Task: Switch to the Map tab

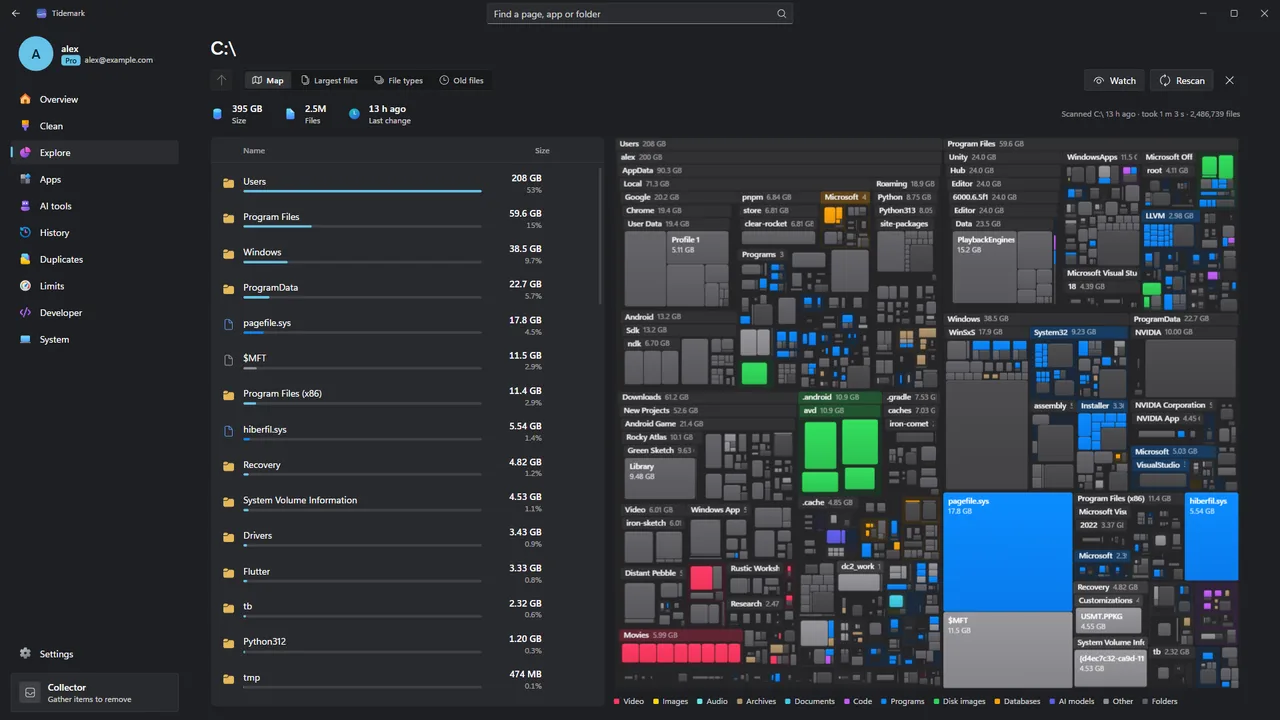Action: (x=268, y=80)
